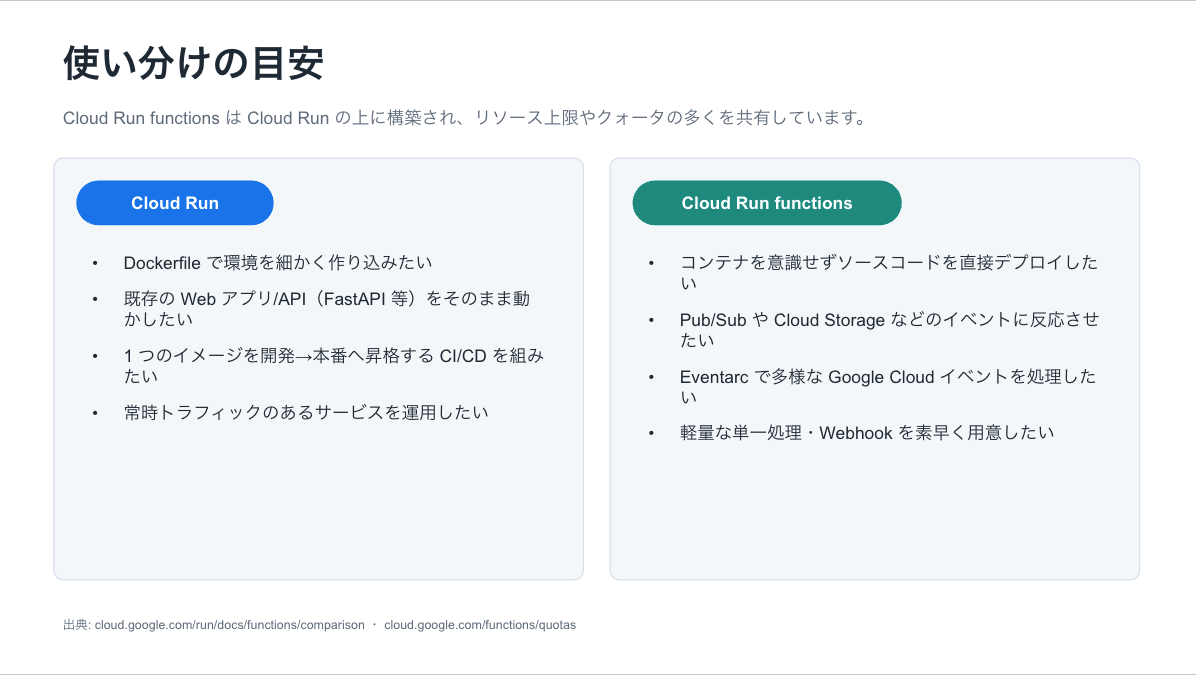Click the bullet 'Dockerfile で環境を細かく作り込みたい'

tap(278, 263)
